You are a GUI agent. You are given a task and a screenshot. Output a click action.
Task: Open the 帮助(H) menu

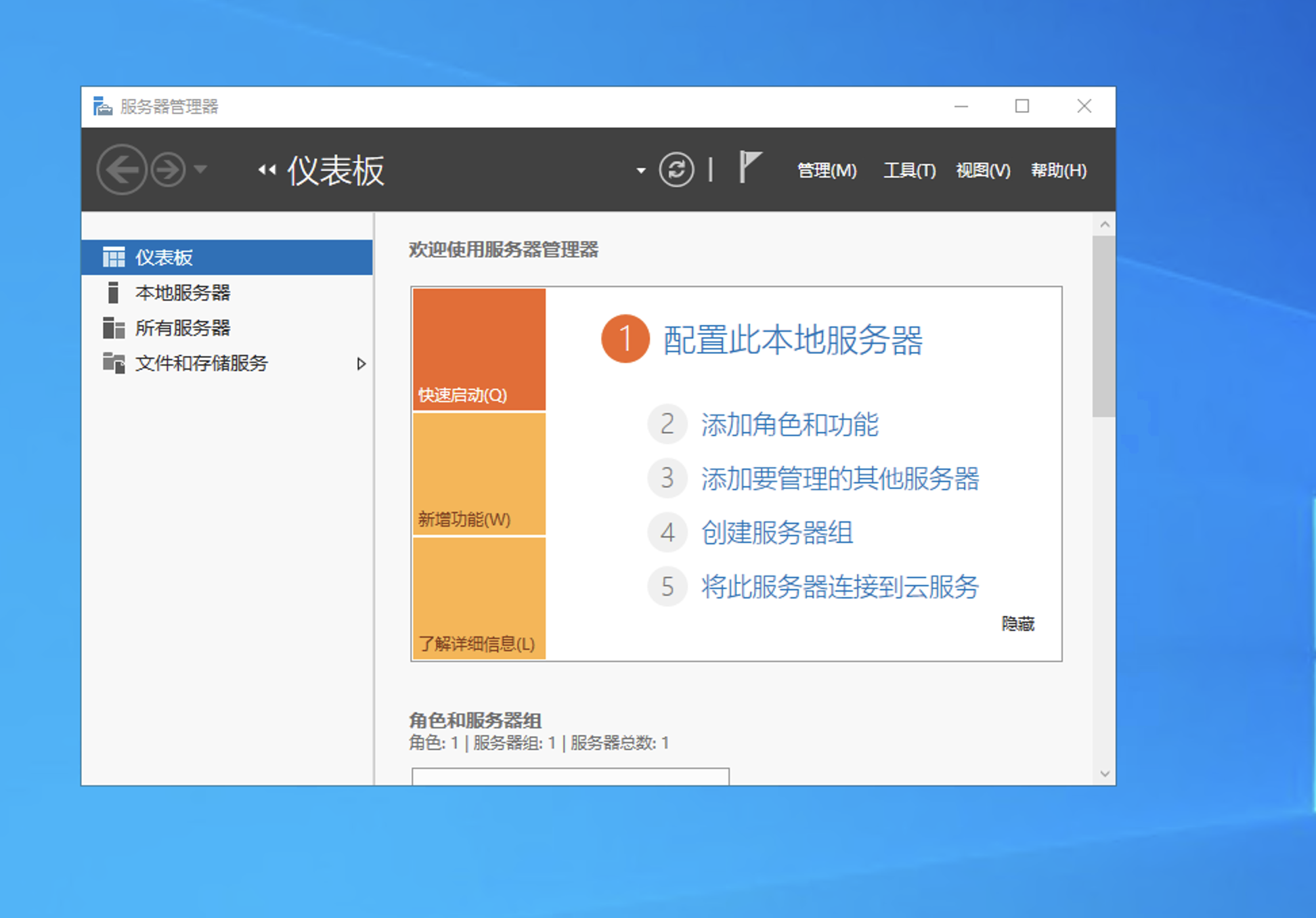coord(1059,171)
